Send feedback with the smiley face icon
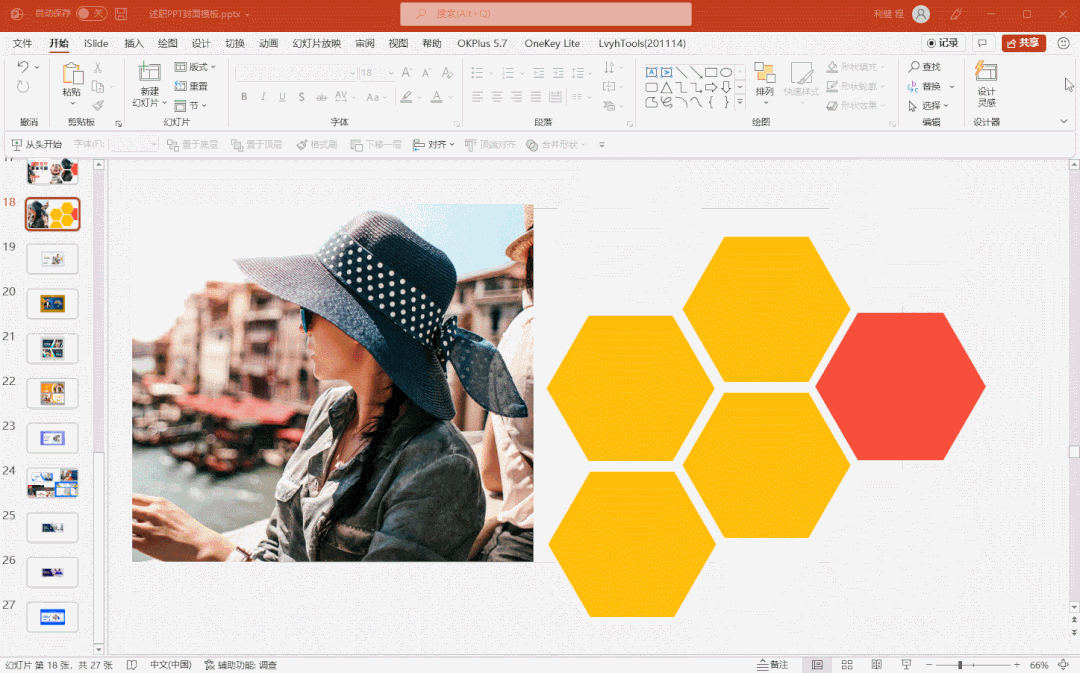Screen dimensions: 1080x673 pyautogui.click(x=1063, y=43)
